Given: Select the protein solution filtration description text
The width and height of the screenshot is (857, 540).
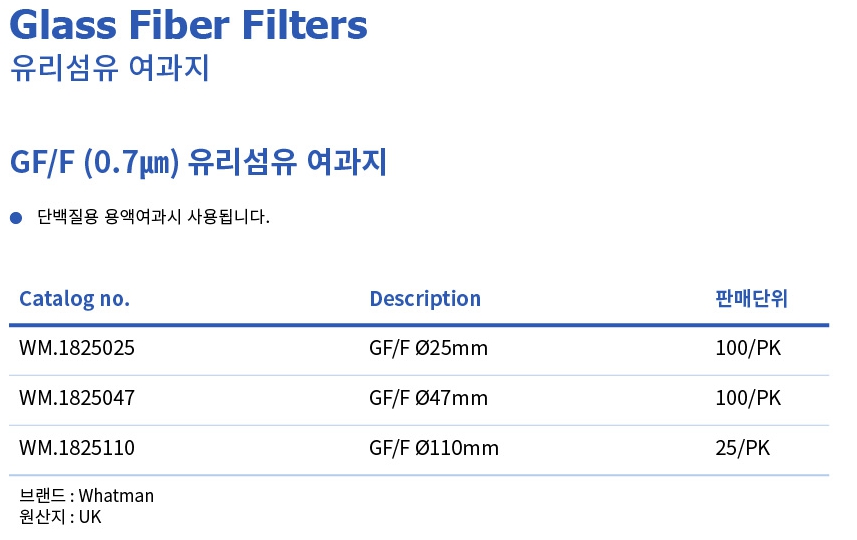Looking at the screenshot, I should coord(153,217).
